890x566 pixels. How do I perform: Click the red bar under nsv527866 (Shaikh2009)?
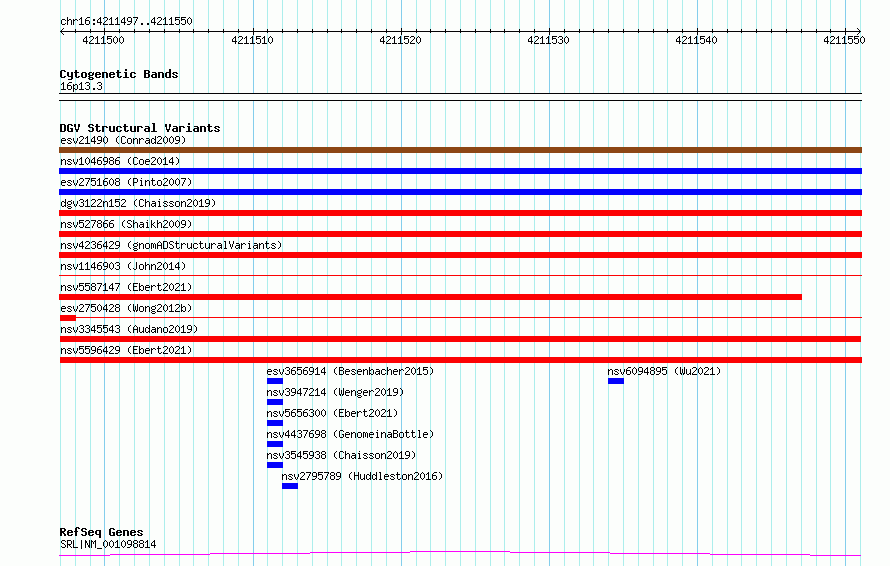coord(460,234)
